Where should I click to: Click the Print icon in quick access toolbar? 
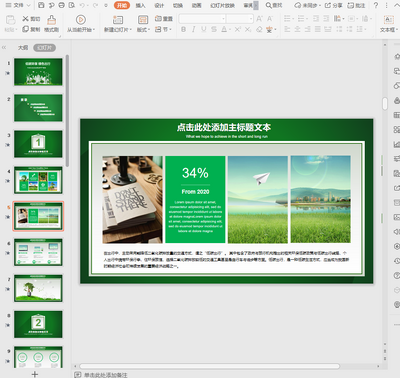(61, 5)
